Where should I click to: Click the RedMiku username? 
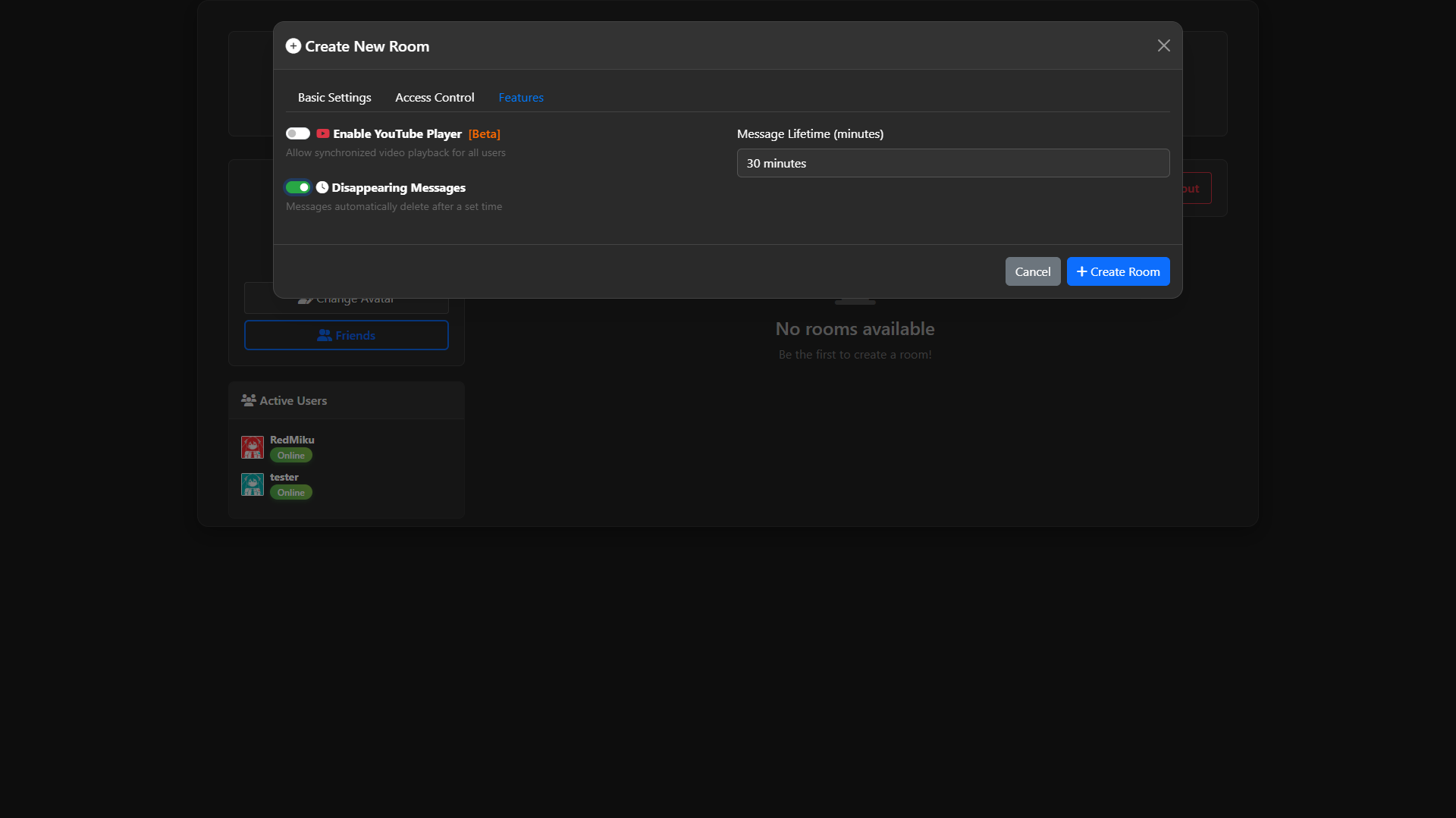[292, 440]
